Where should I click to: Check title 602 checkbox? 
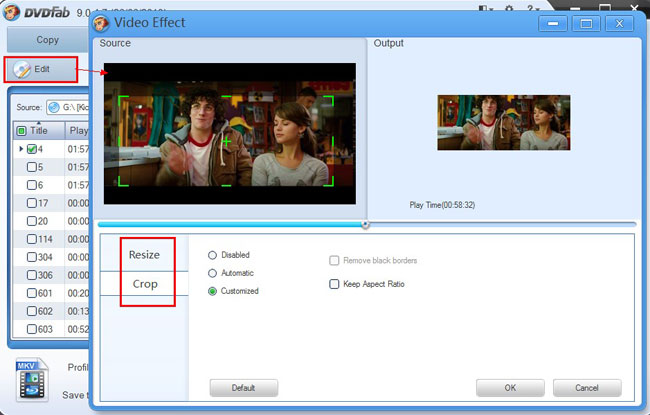click(x=32, y=311)
